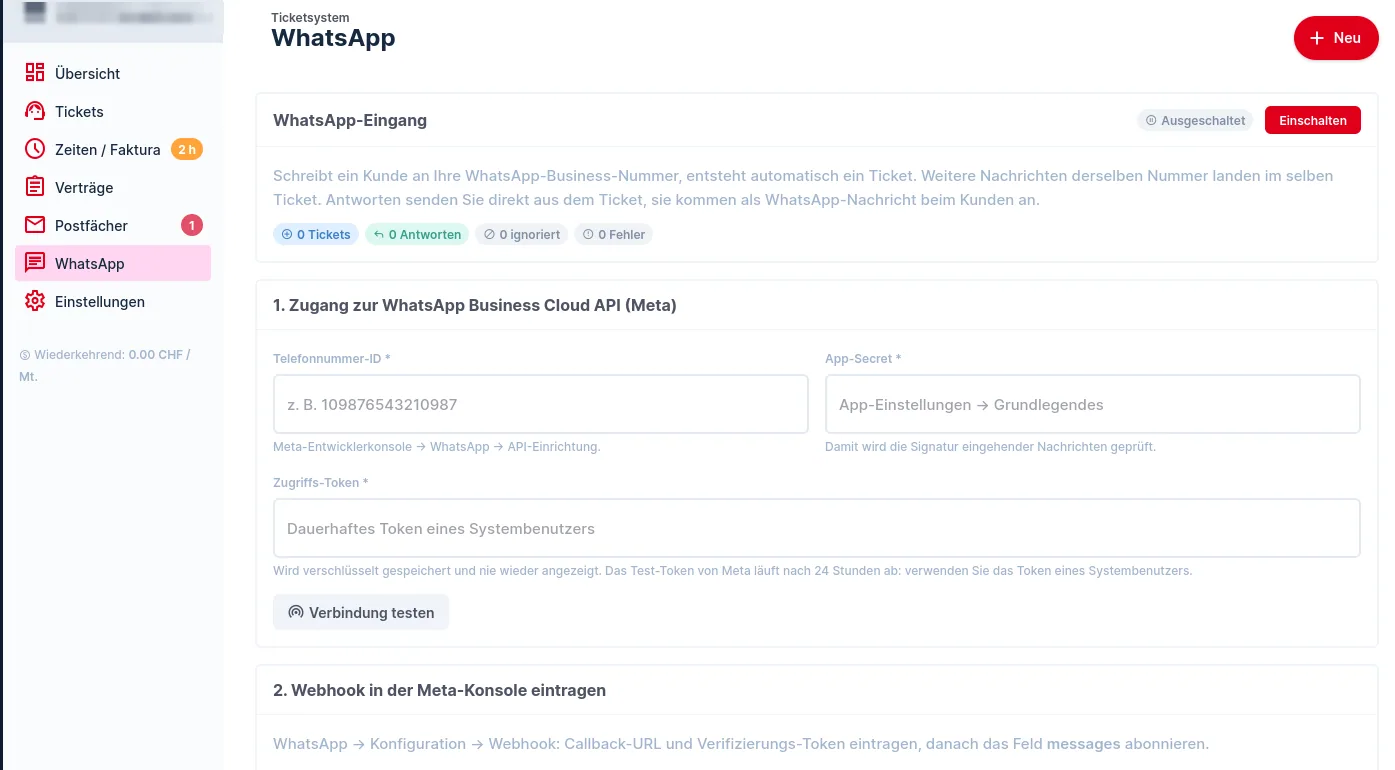1395x770 pixels.
Task: Open Tickets in the sidebar
Action: (x=113, y=111)
